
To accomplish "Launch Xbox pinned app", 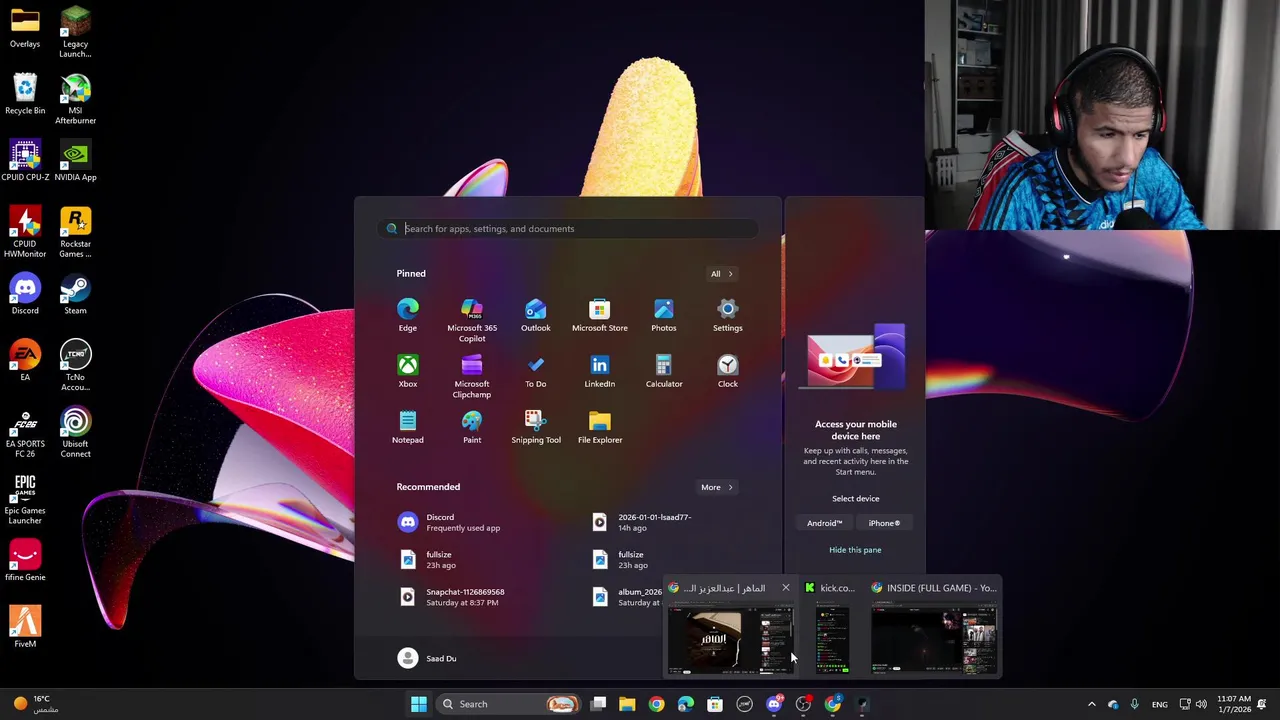I will pos(407,371).
